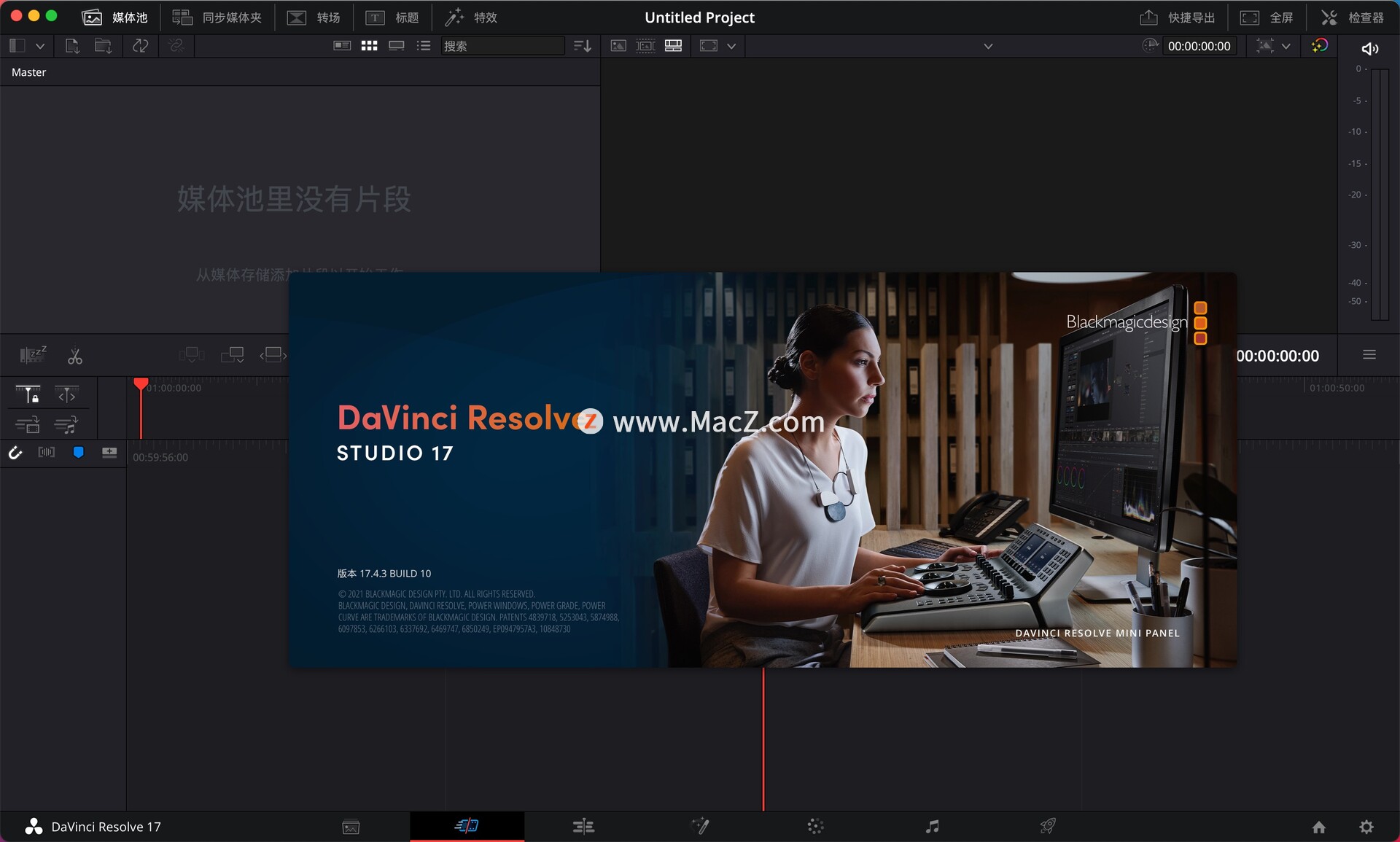Viewport: 1400px width, 842px height.
Task: Open project settings gear icon
Action: click(1366, 827)
